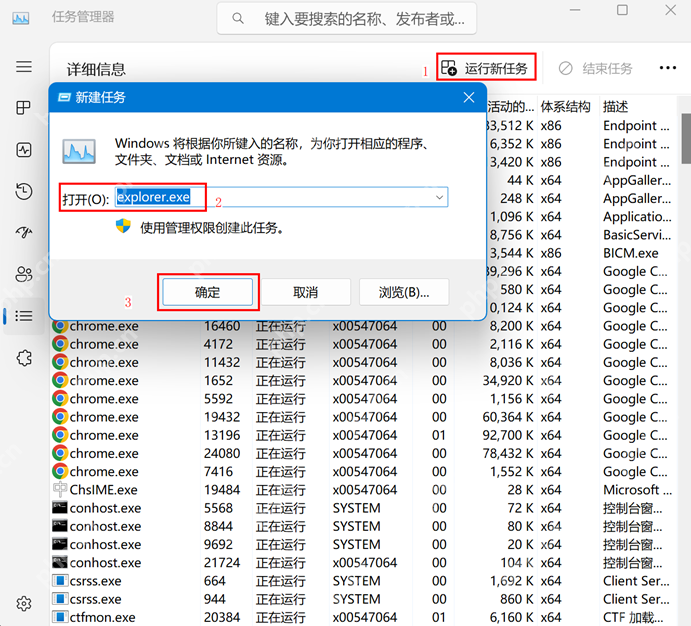This screenshot has height=626, width=691.
Task: Click the 34,920 K memory value
Action: click(508, 380)
